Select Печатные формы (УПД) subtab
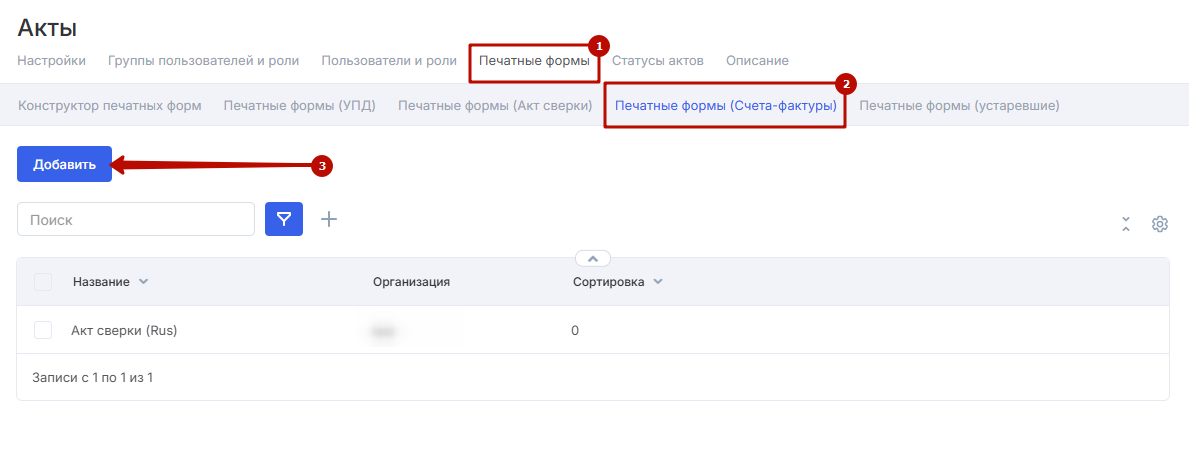The width and height of the screenshot is (1189, 457). 299,105
